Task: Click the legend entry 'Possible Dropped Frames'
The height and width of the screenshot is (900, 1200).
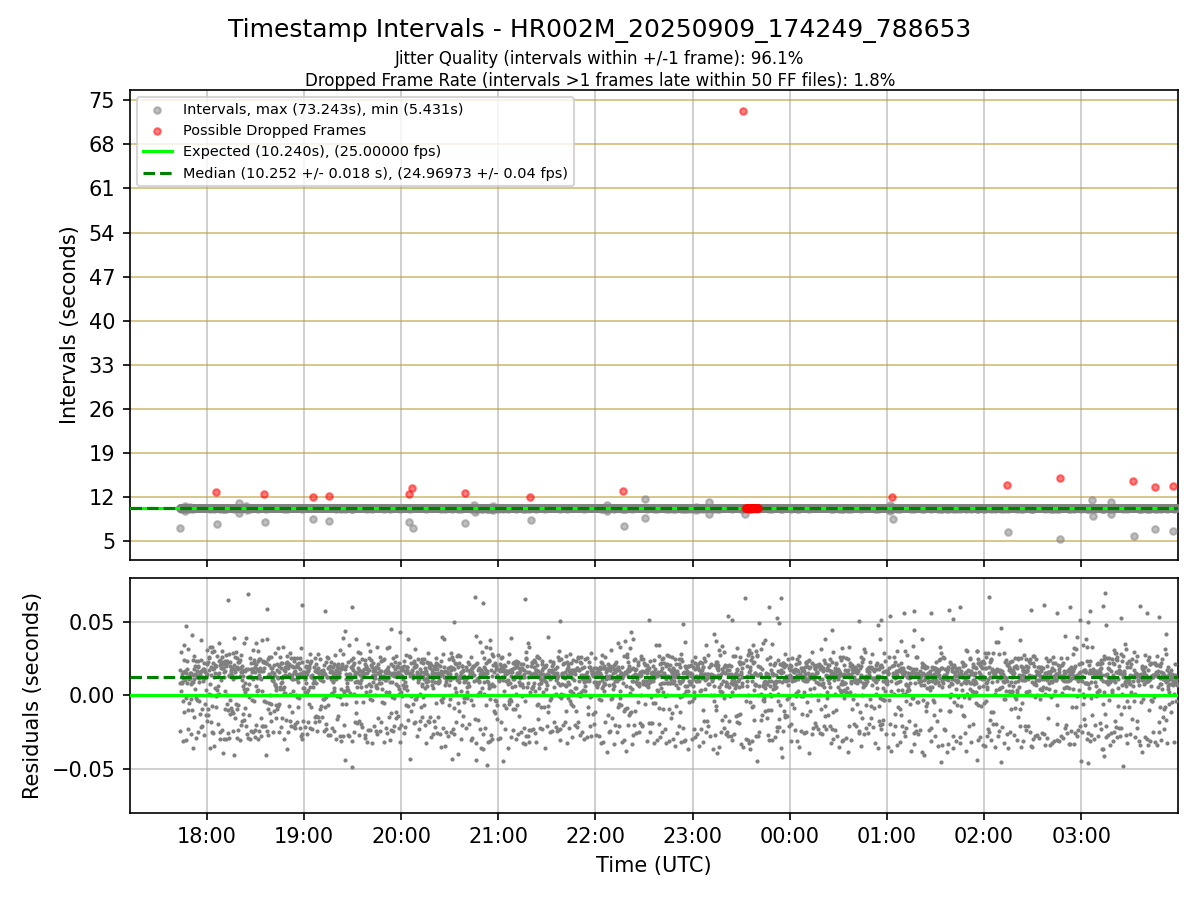Action: (x=274, y=130)
